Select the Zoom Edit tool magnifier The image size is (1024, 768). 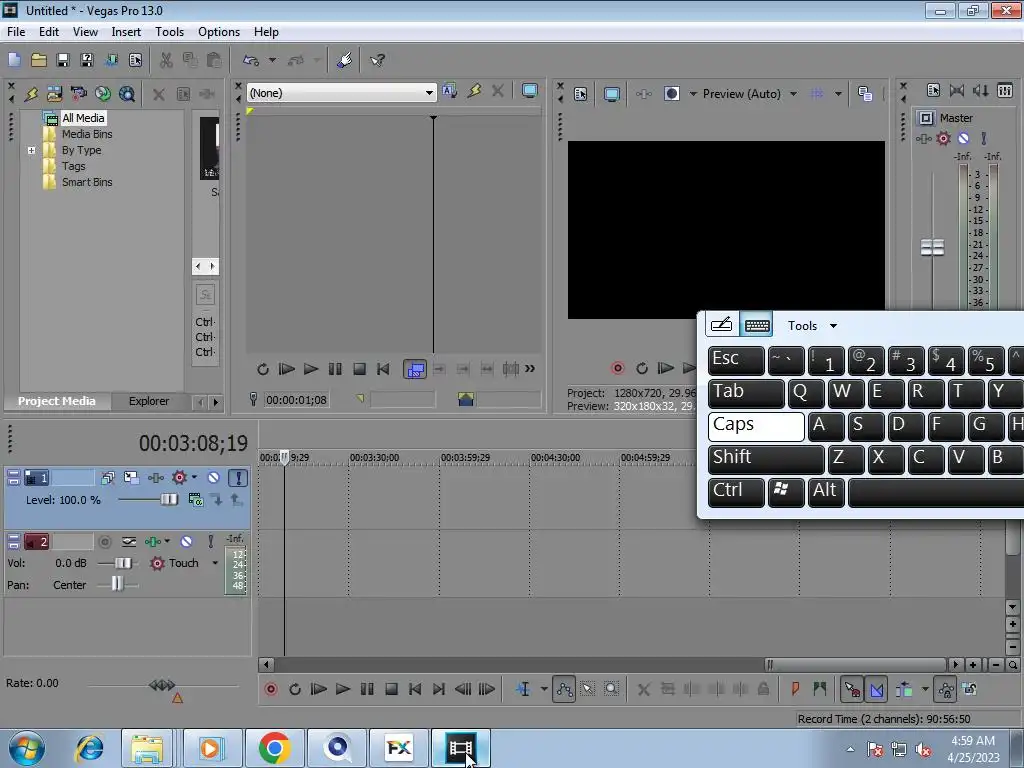coord(611,689)
